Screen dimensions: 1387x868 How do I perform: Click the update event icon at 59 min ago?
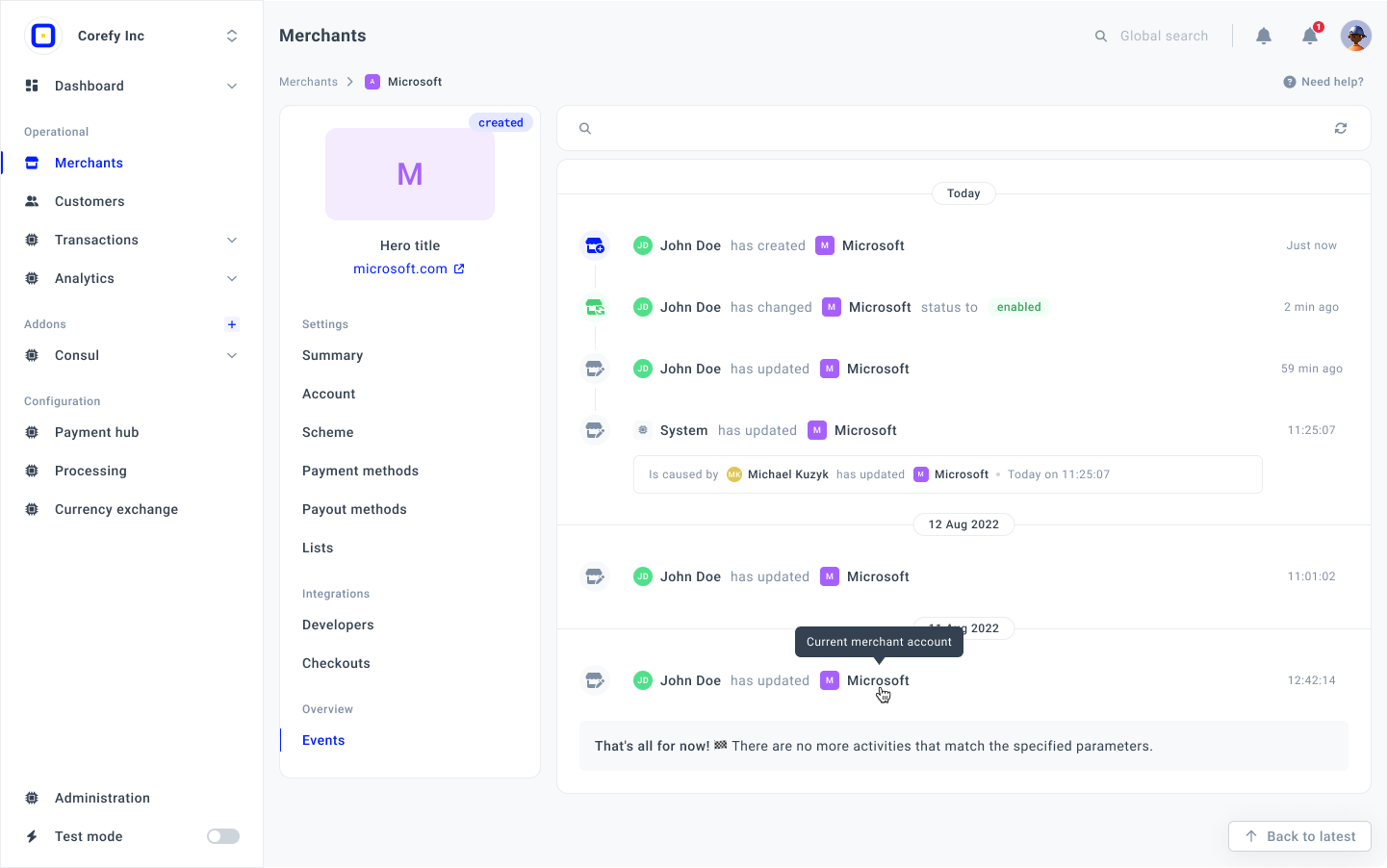pos(595,369)
